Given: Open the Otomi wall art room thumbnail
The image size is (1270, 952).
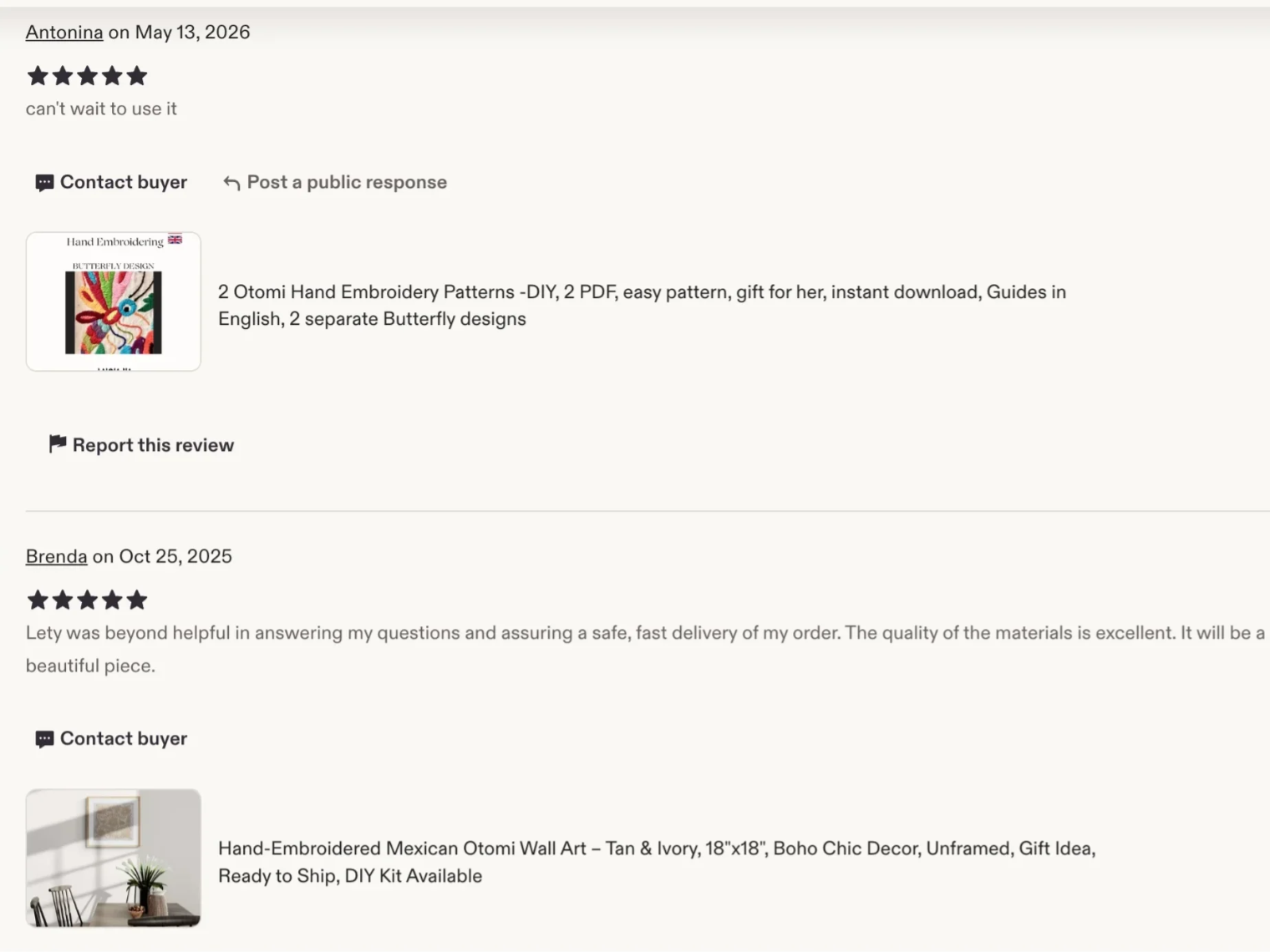Looking at the screenshot, I should (x=114, y=858).
